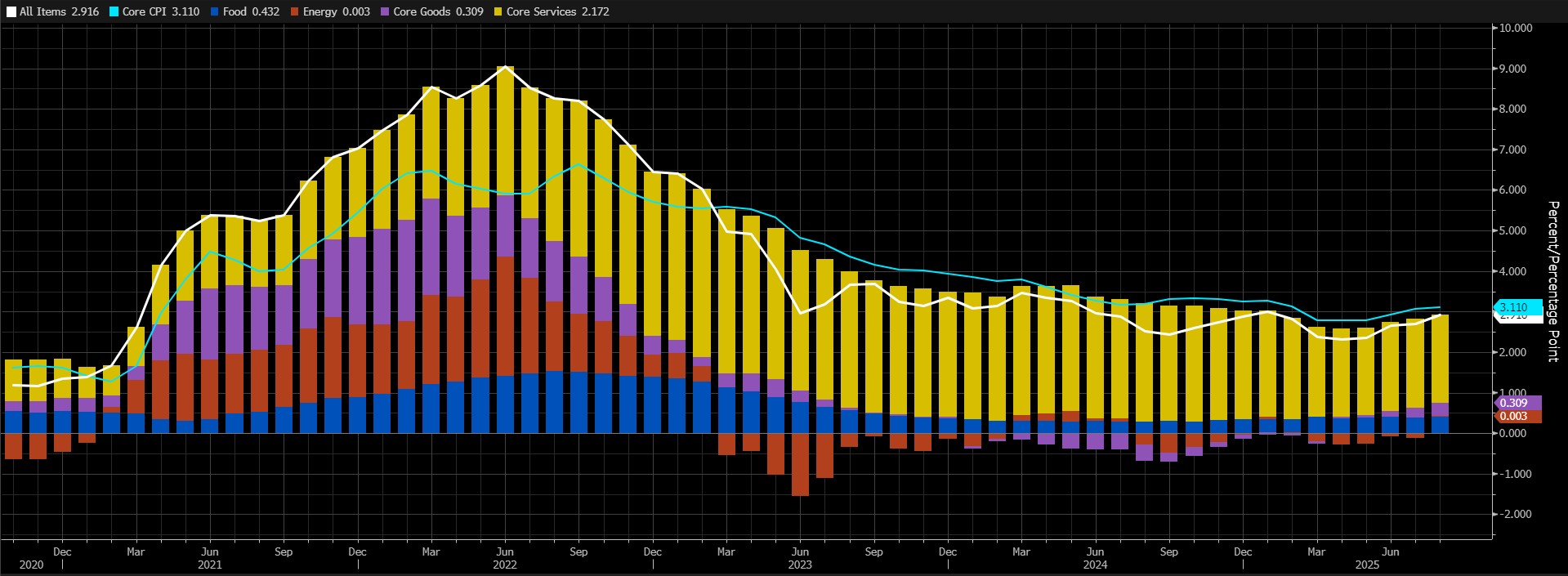
Task: Toggle the Core Services 2.172 legend label
Action: [x=558, y=12]
